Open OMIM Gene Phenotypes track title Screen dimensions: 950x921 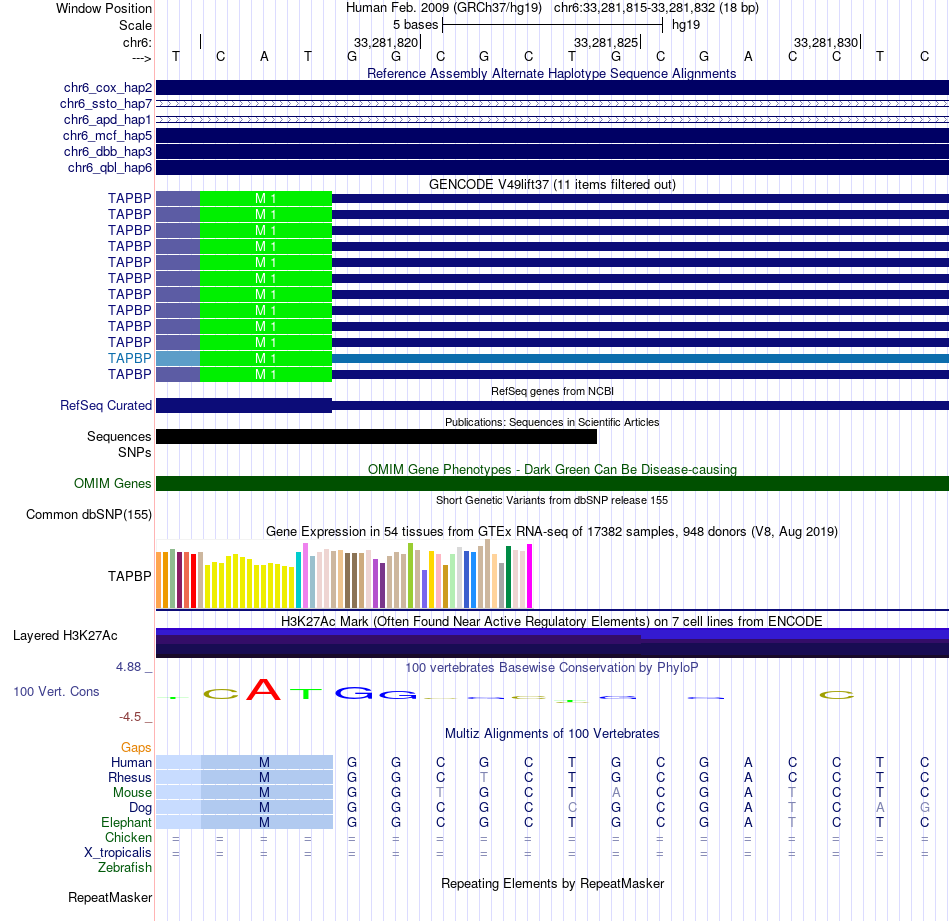pyautogui.click(x=552, y=470)
